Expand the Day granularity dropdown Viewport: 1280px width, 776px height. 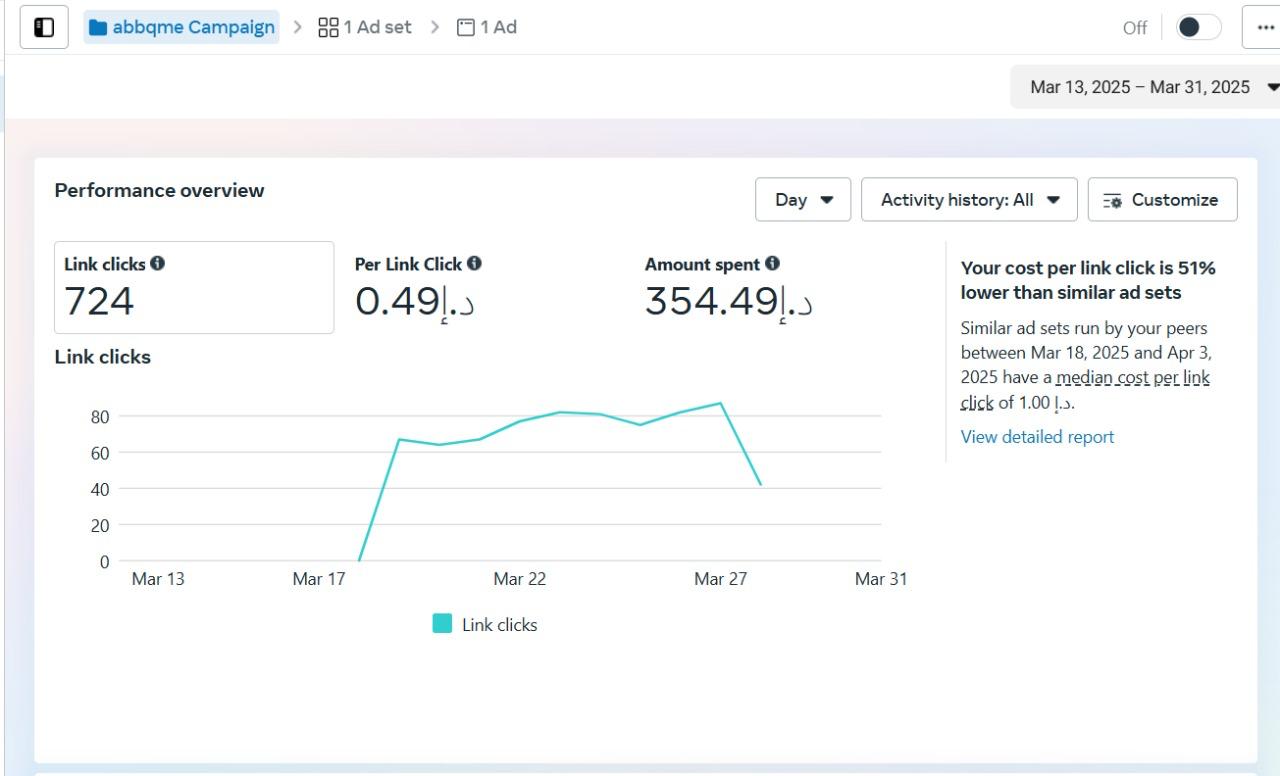[803, 200]
